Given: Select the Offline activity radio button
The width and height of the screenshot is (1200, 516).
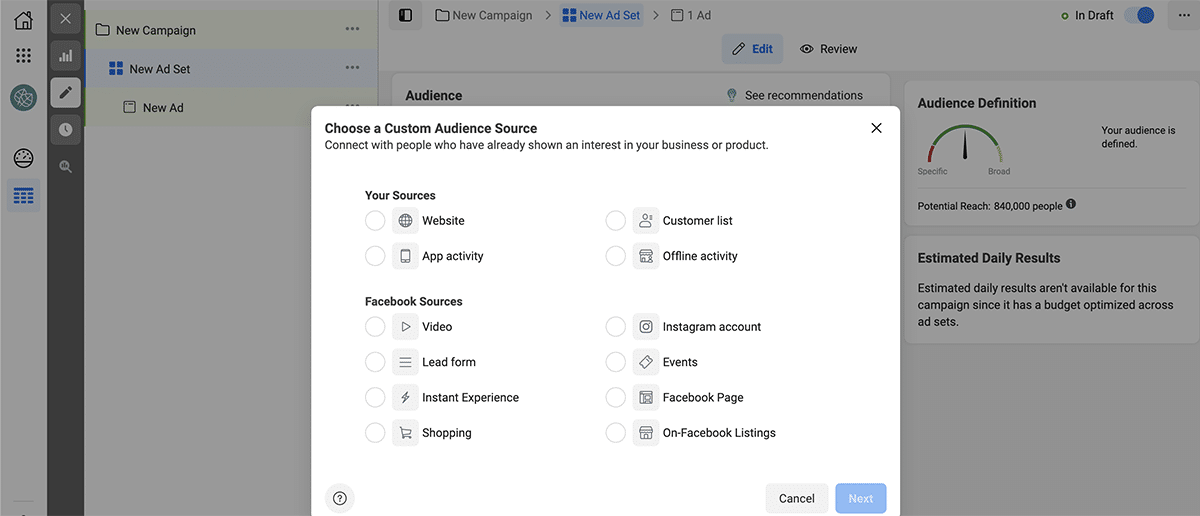Looking at the screenshot, I should click(616, 256).
